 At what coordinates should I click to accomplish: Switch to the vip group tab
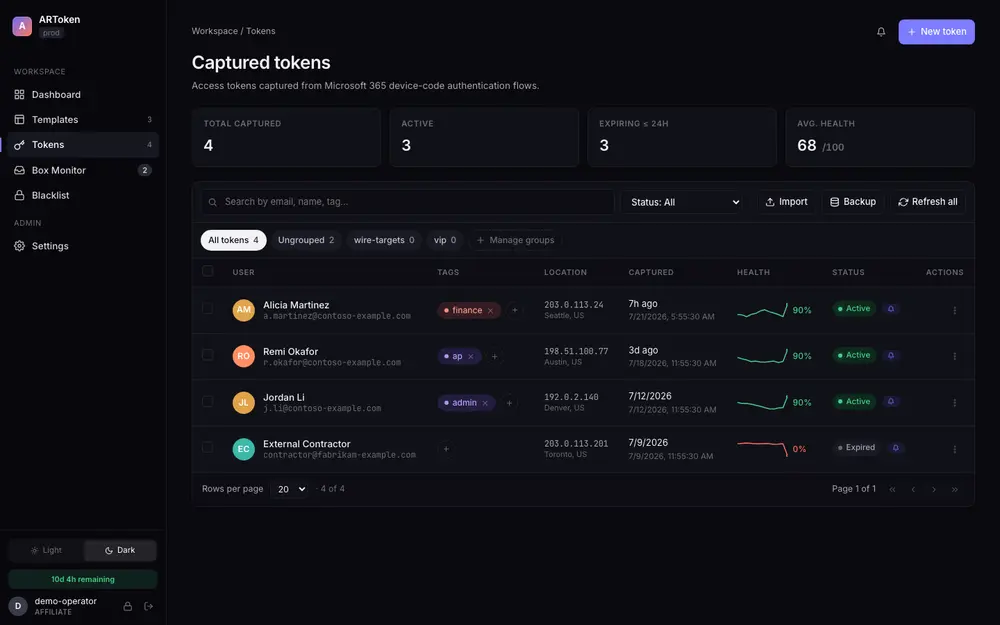445,240
